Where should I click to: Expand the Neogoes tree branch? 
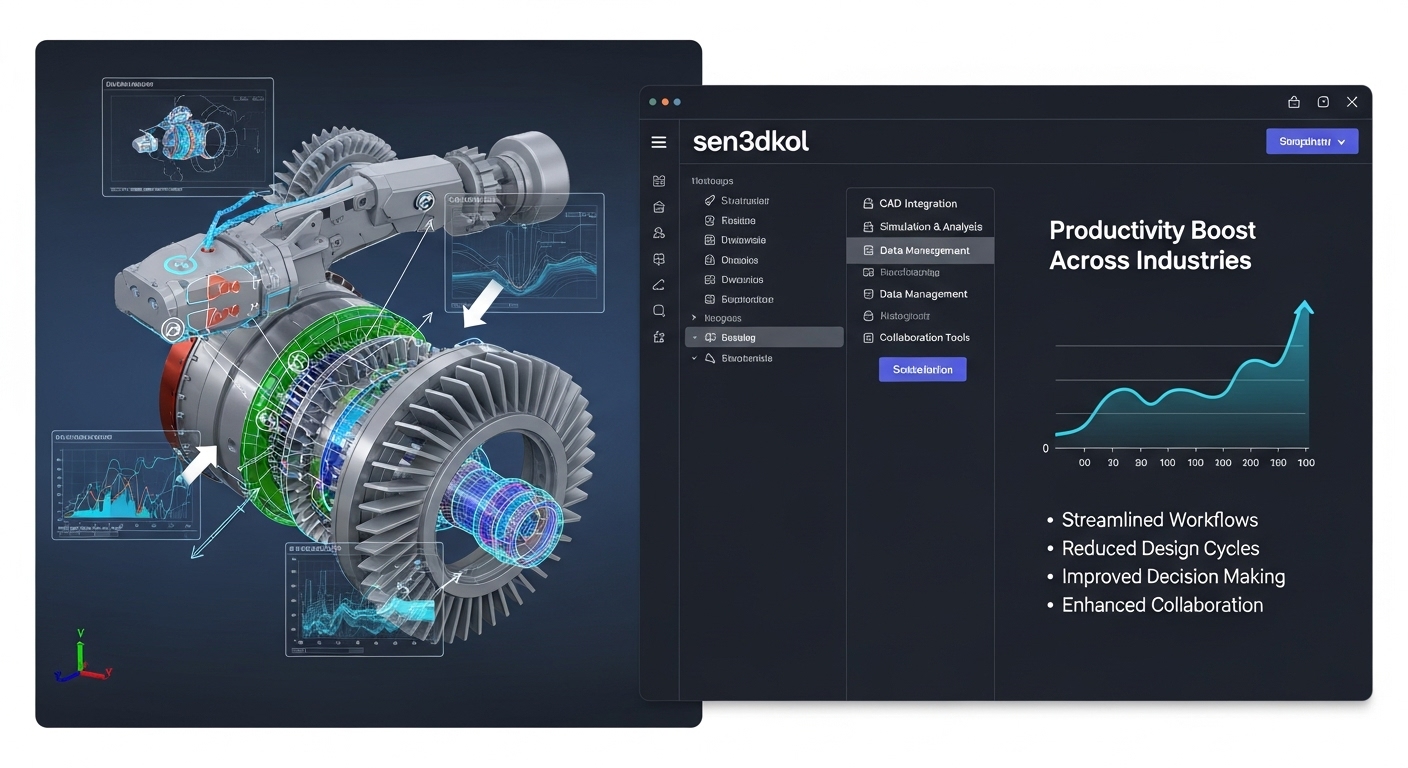tap(693, 317)
